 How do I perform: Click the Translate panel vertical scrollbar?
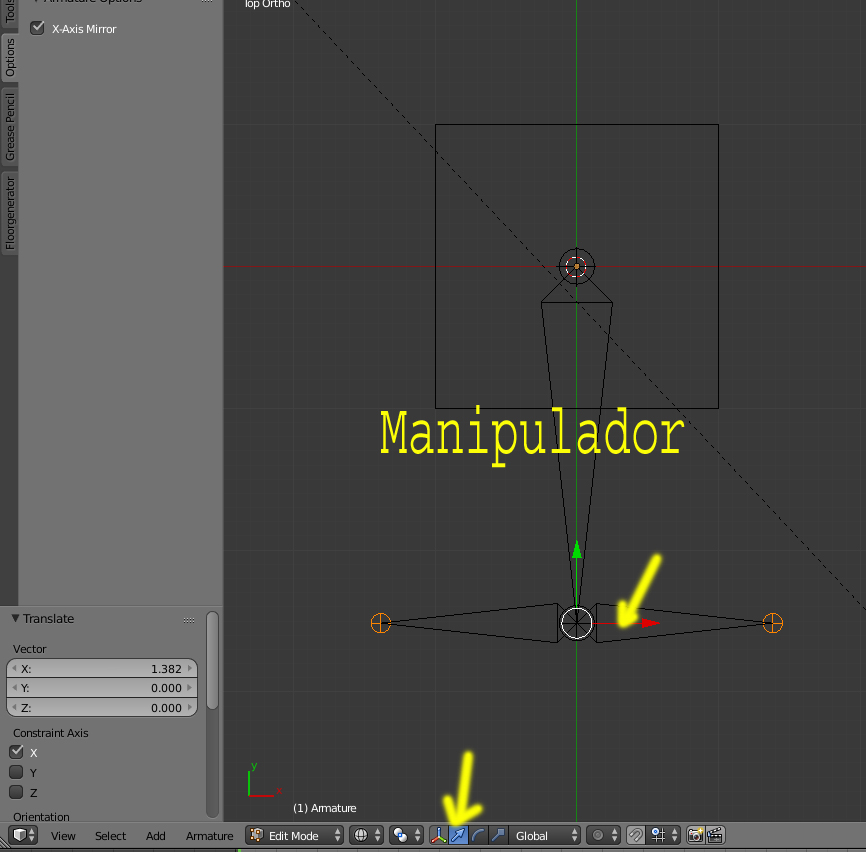tap(213, 660)
